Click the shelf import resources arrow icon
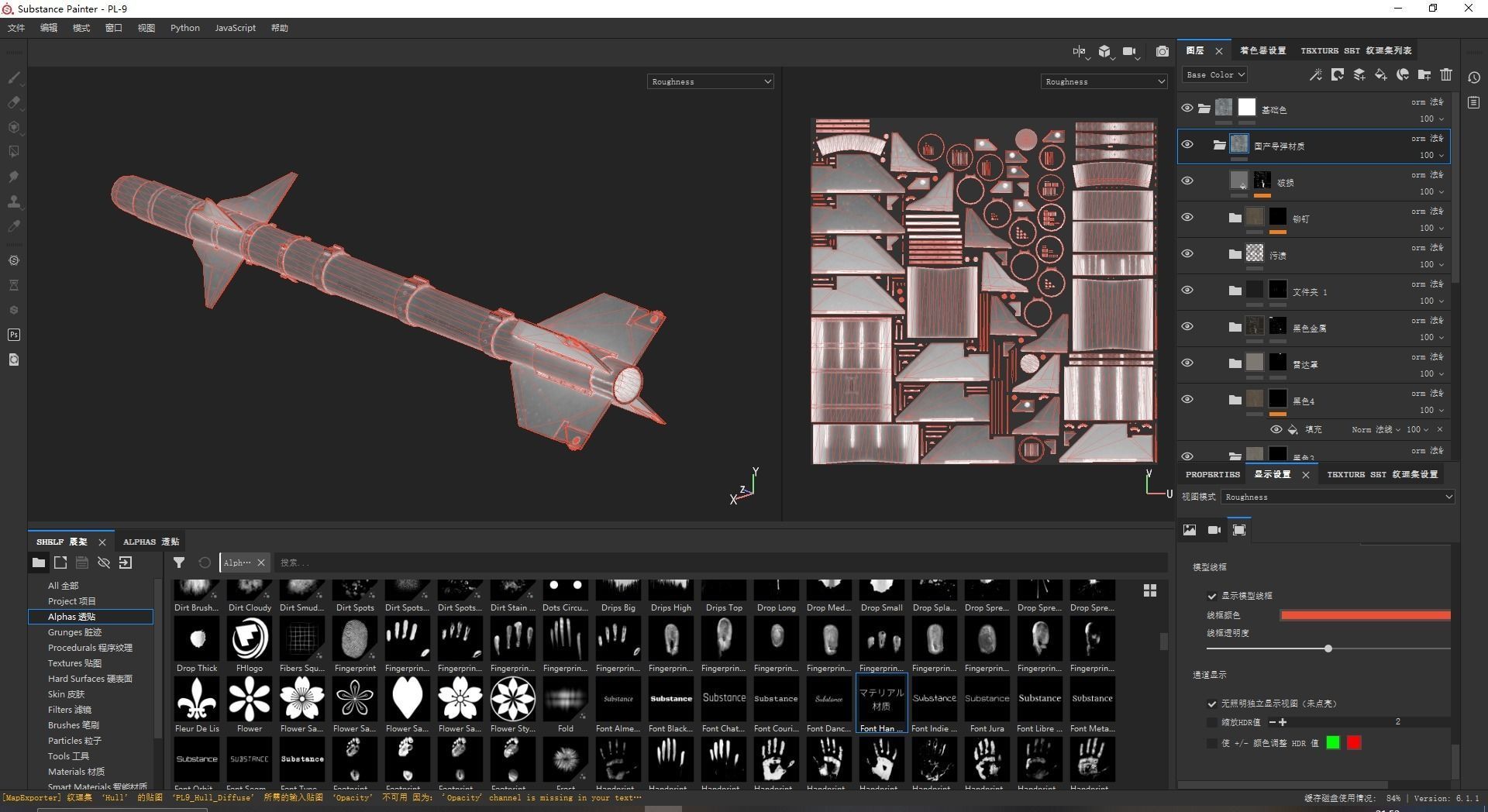 (x=126, y=563)
